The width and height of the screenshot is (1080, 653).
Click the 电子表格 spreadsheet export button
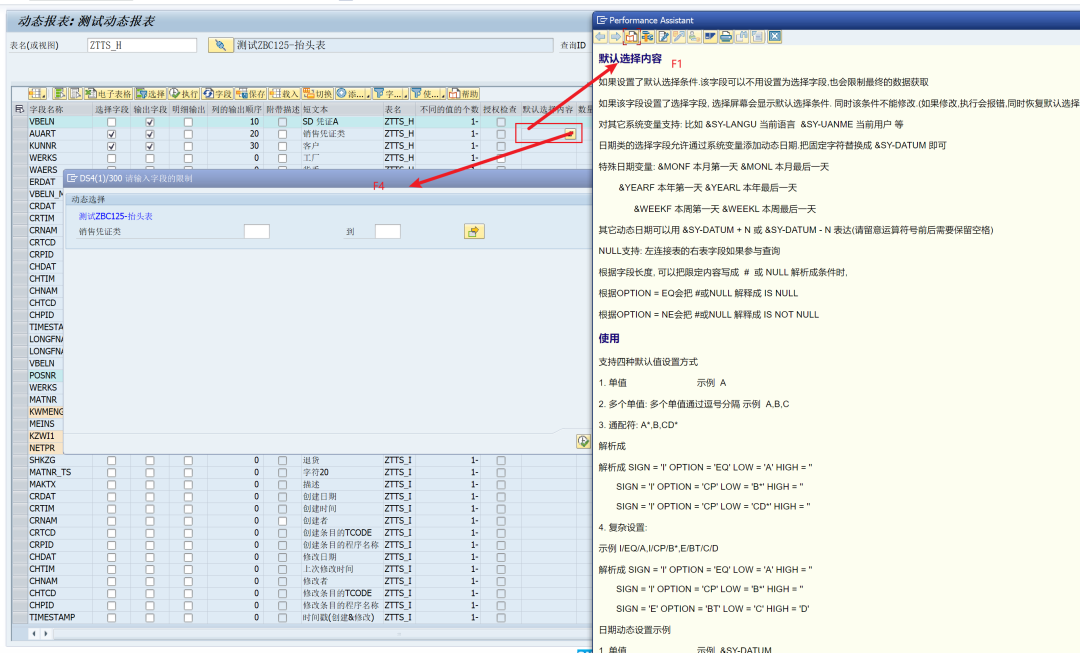tap(108, 94)
